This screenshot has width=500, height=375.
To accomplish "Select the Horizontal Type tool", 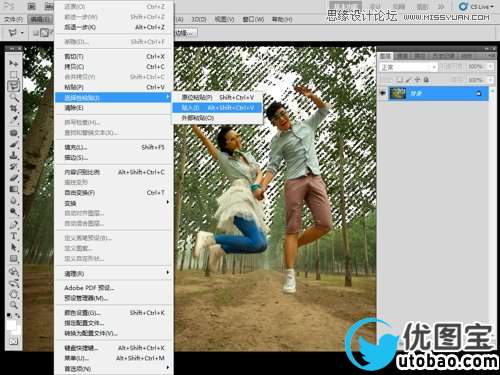I will (14, 236).
